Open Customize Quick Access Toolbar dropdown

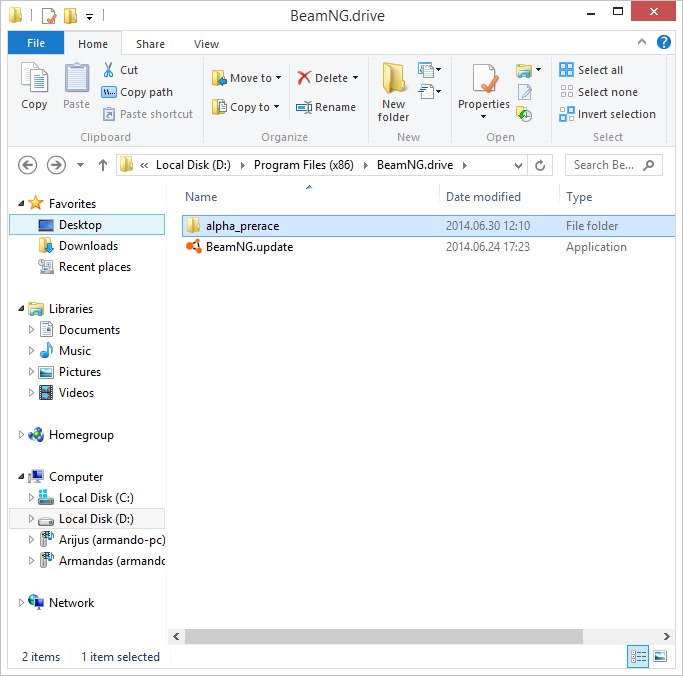(x=89, y=17)
